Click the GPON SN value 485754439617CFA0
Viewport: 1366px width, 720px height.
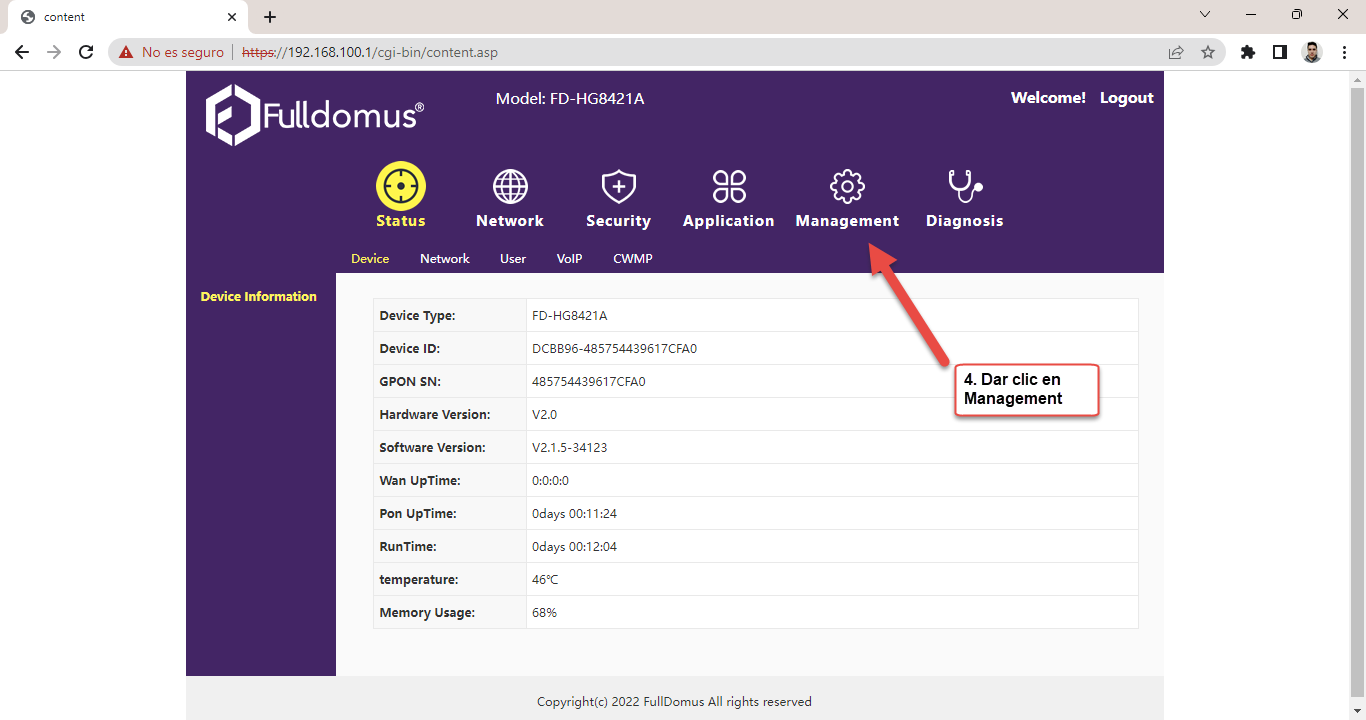point(589,381)
